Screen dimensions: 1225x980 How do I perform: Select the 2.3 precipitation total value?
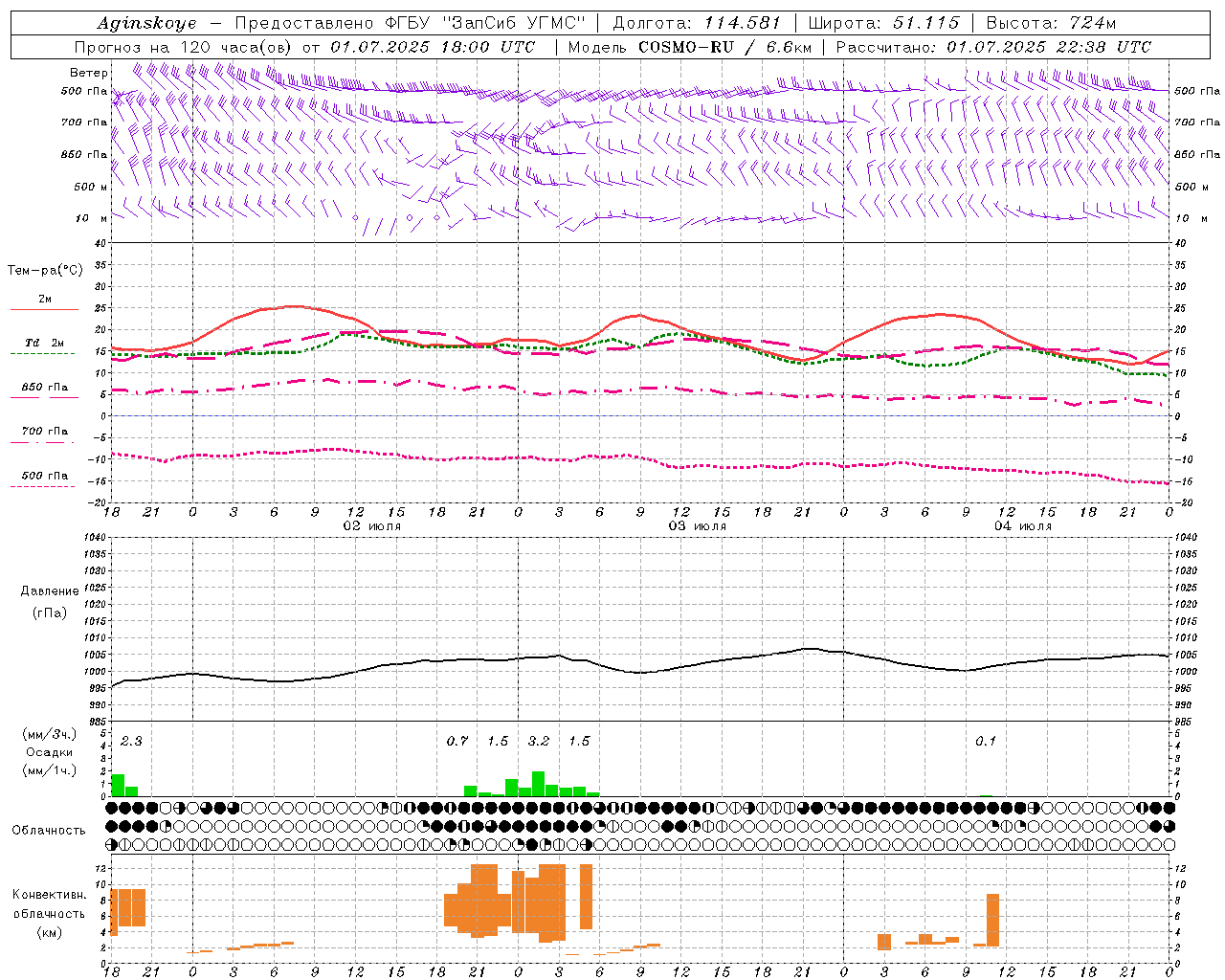[x=131, y=742]
